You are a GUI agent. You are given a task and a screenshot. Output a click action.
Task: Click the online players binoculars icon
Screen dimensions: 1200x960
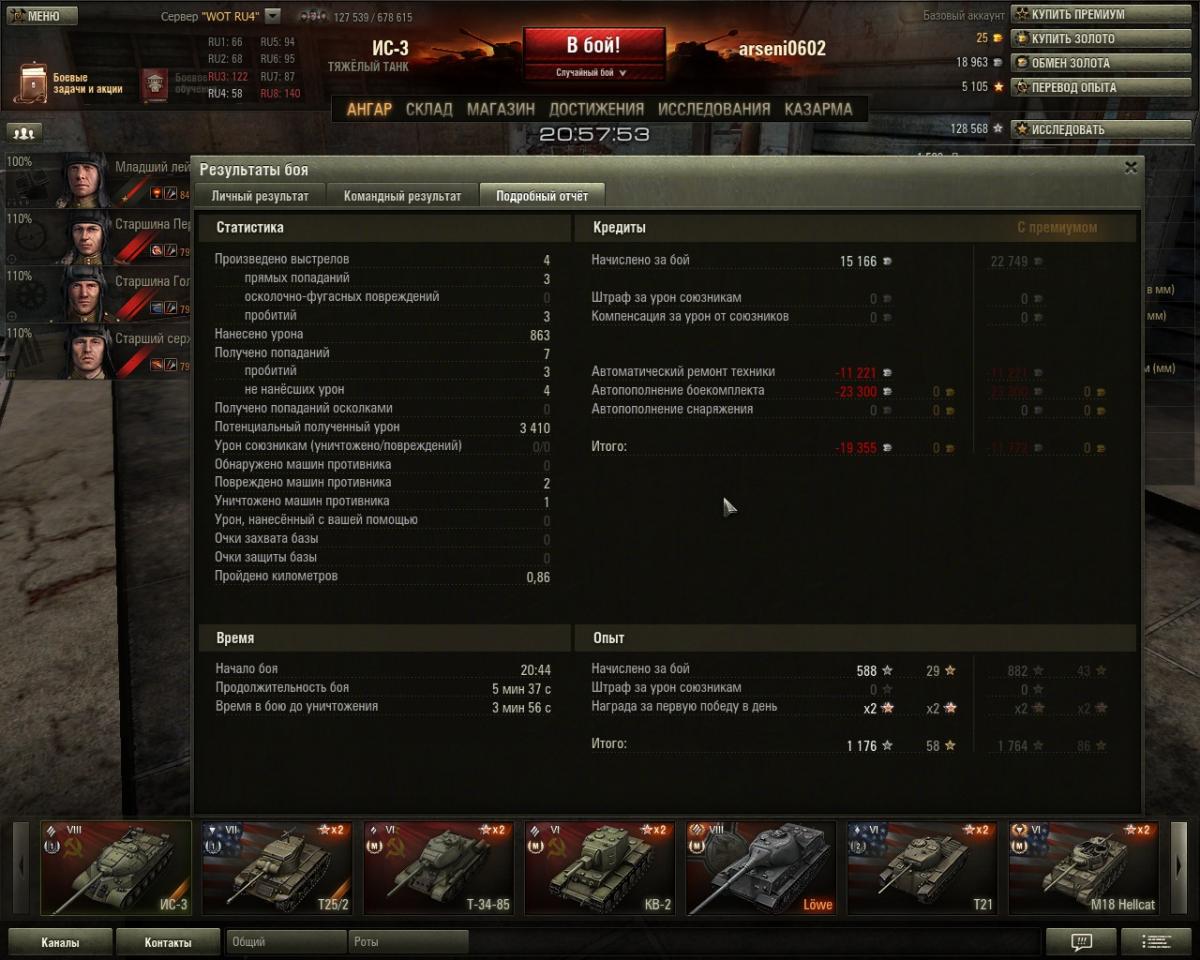click(x=313, y=17)
